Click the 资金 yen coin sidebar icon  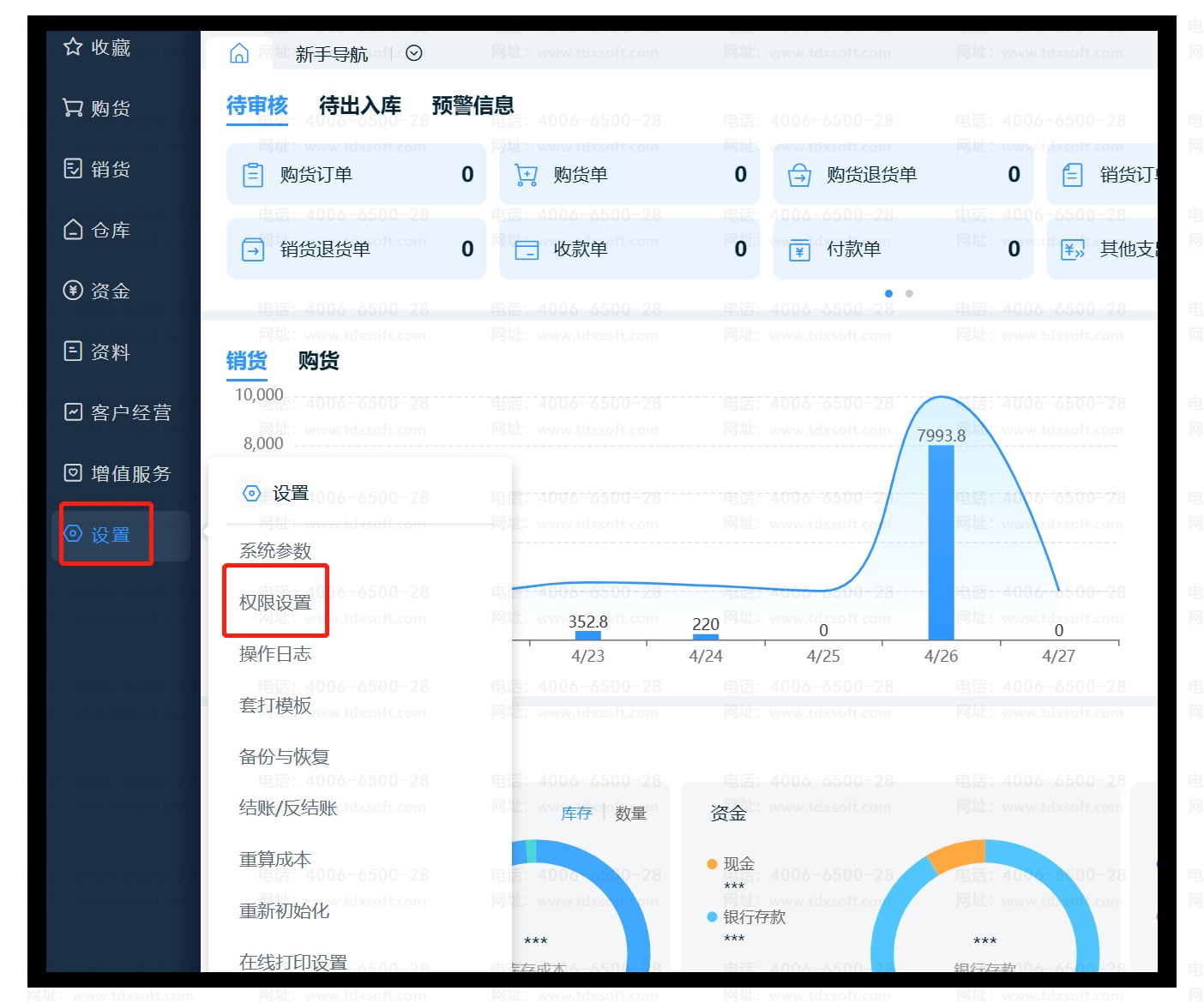coord(73,291)
